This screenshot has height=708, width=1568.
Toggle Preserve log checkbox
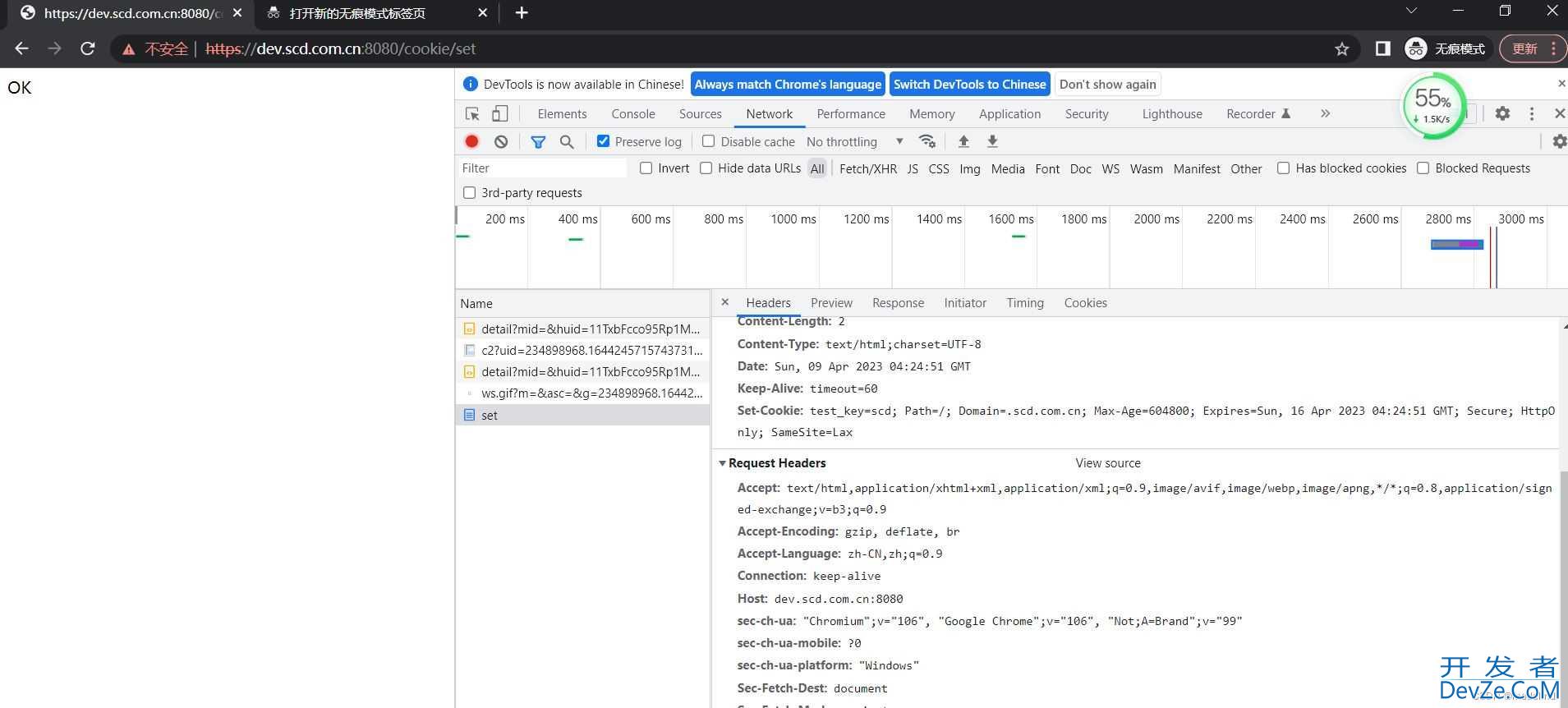pos(603,141)
